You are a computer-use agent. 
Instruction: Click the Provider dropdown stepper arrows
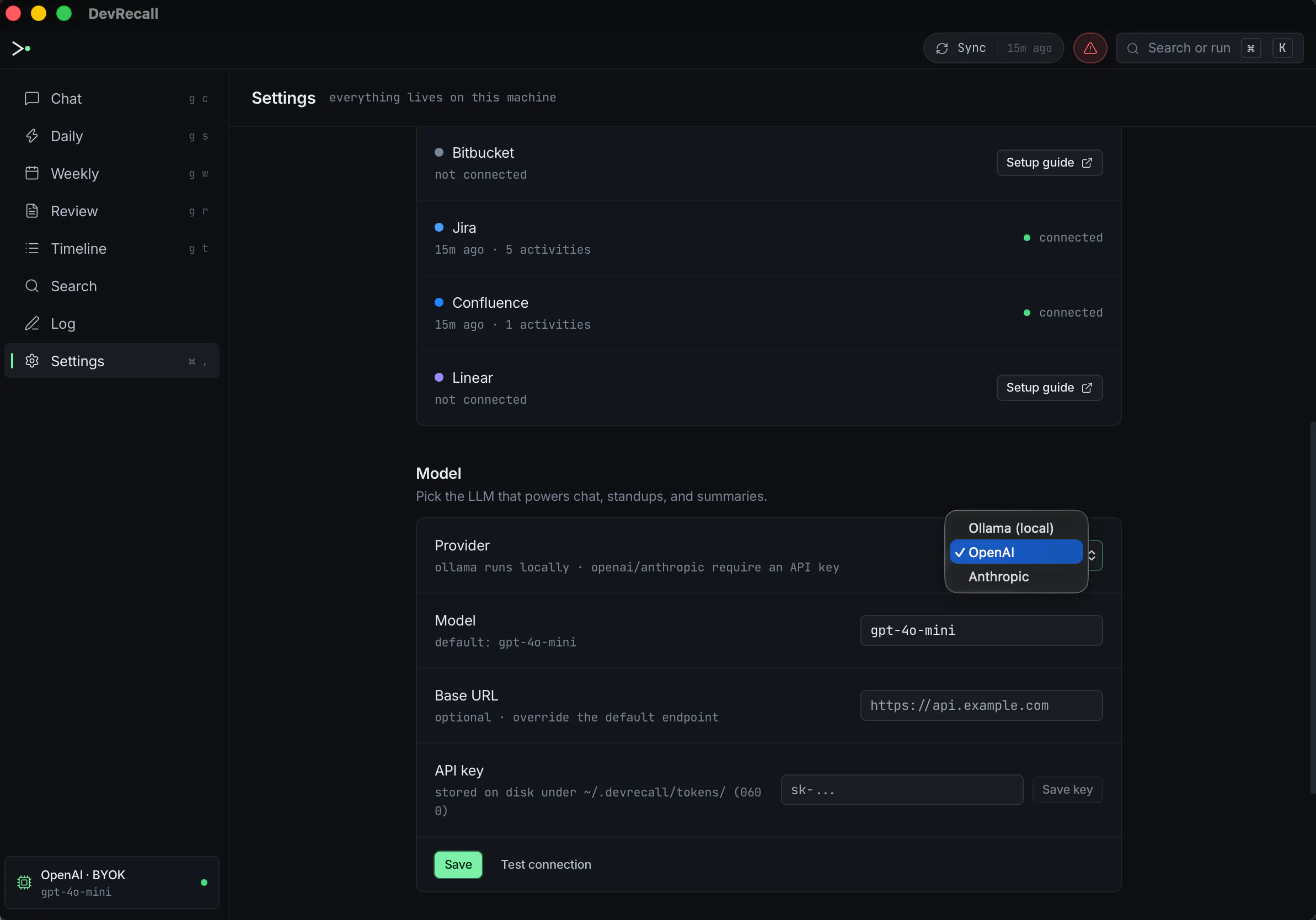[x=1093, y=555]
